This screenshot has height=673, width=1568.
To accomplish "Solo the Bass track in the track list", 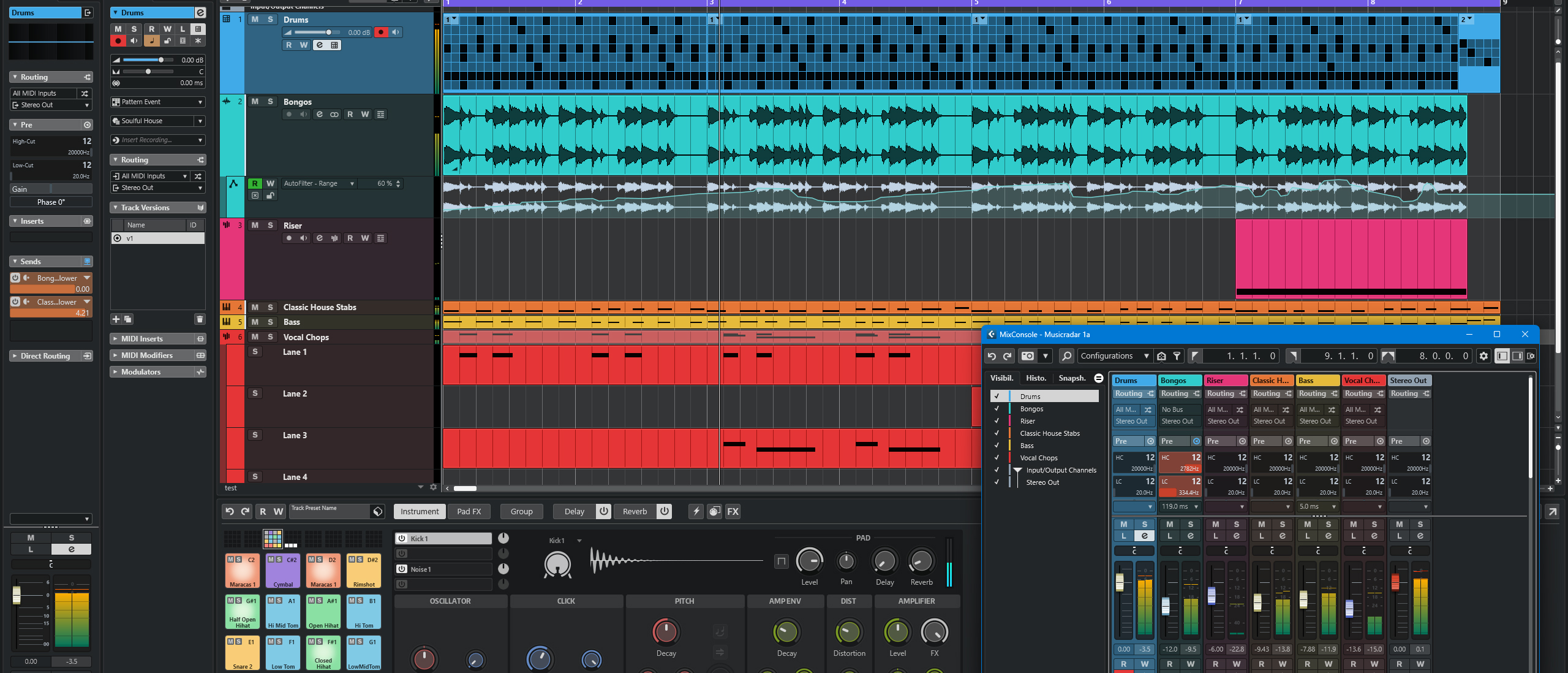I will 270,322.
